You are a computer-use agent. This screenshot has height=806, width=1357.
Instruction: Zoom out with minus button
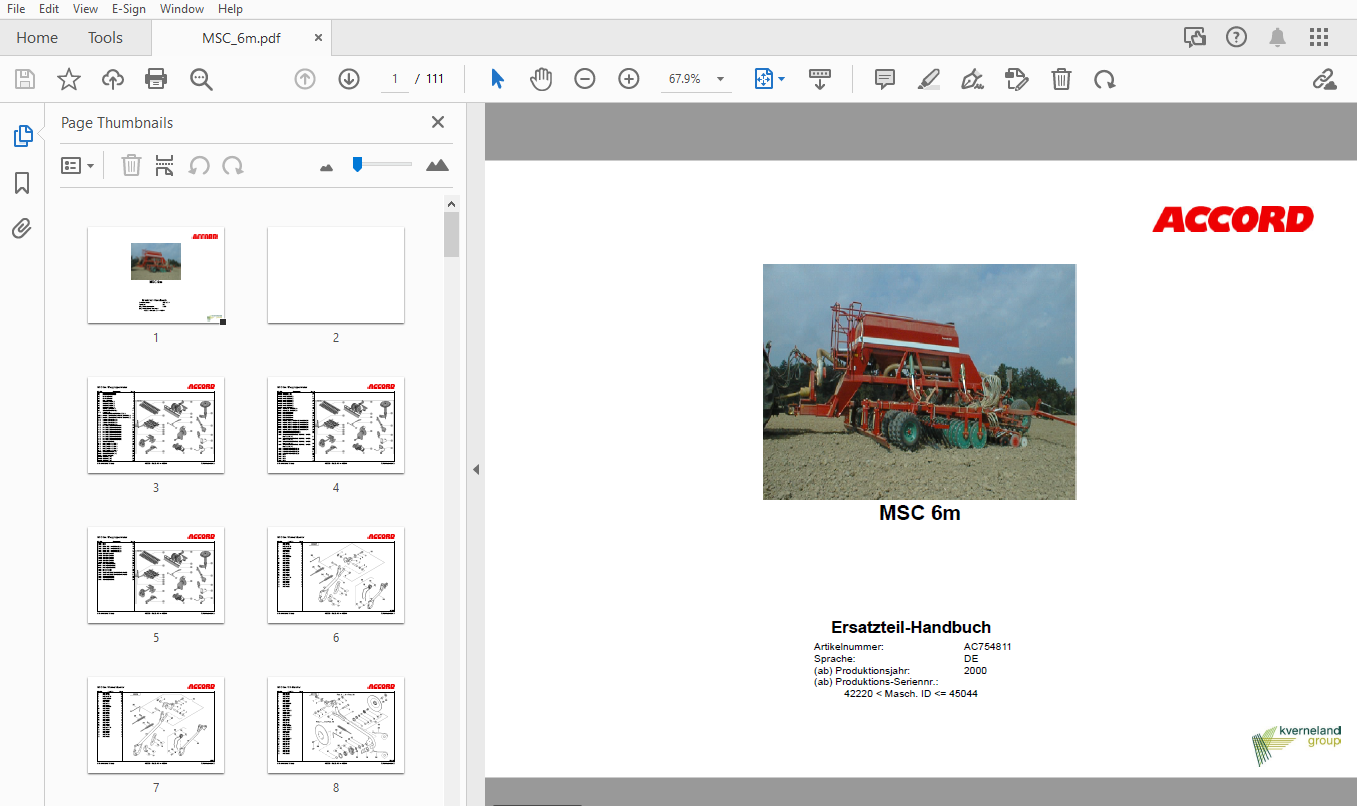585,79
